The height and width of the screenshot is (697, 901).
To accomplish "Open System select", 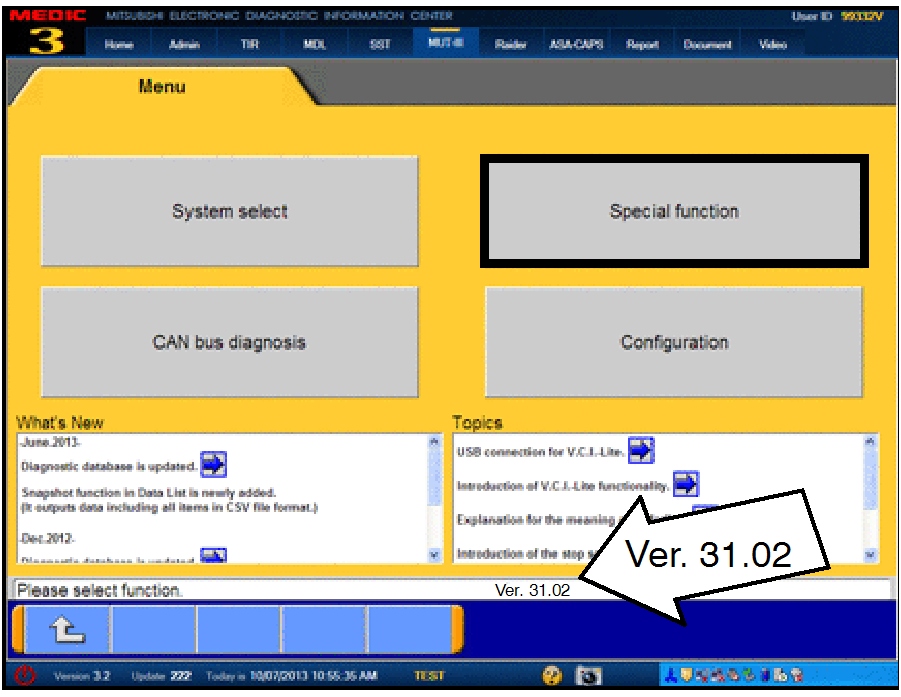I will 229,212.
